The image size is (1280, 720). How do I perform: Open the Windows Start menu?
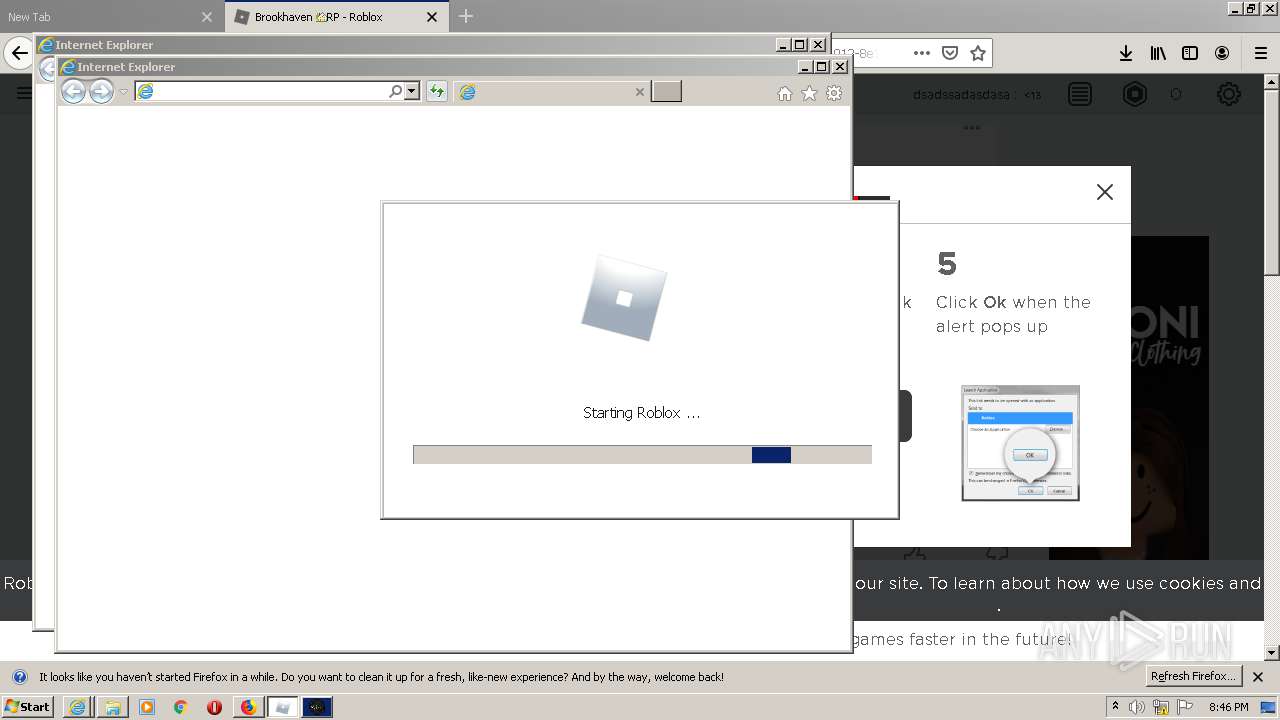coord(28,707)
